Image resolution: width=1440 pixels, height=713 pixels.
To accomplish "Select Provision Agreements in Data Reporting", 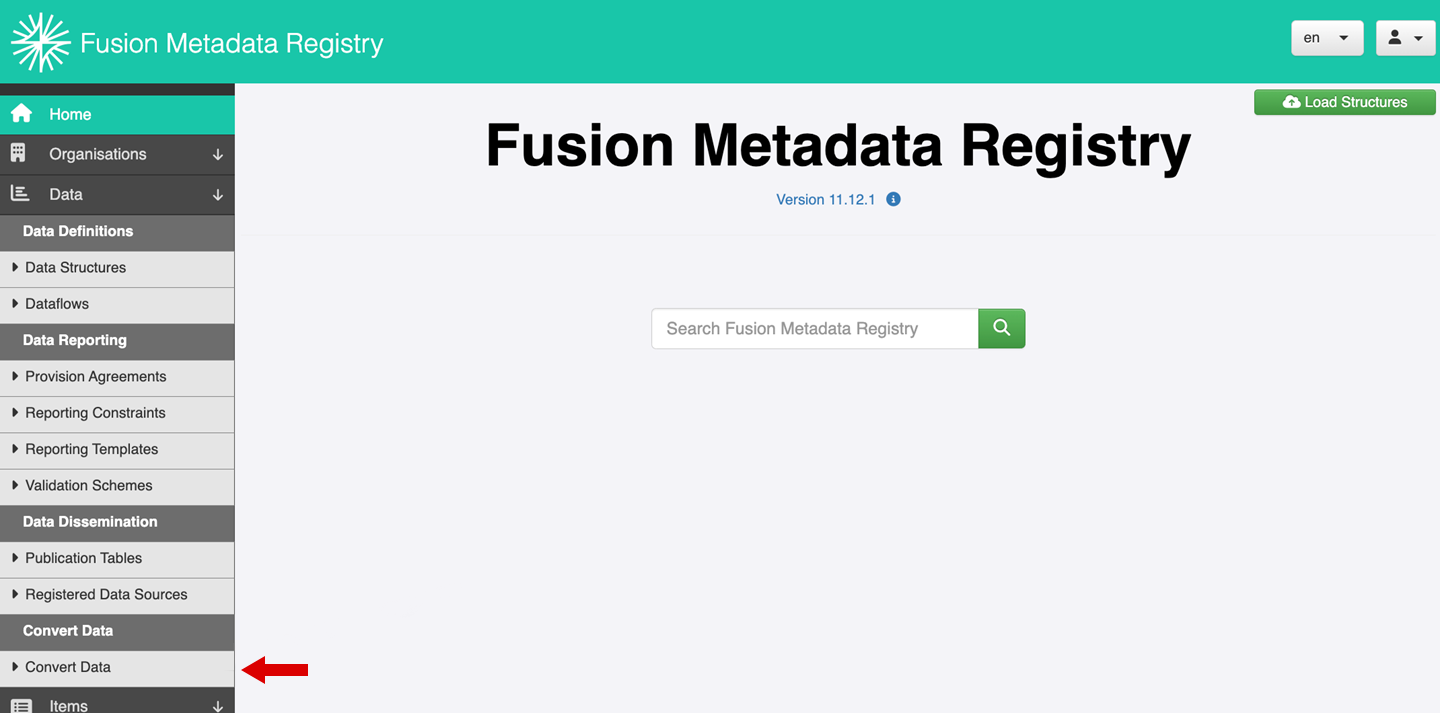I will 117,377.
